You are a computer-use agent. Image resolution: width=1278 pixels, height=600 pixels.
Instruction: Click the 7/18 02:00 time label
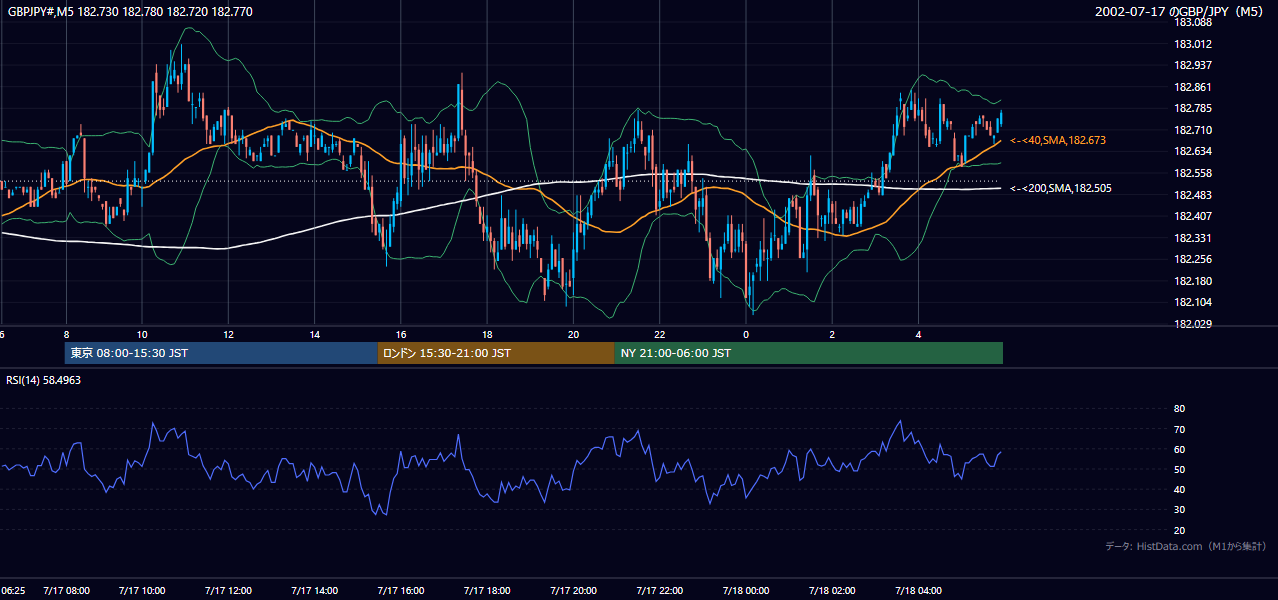832,591
